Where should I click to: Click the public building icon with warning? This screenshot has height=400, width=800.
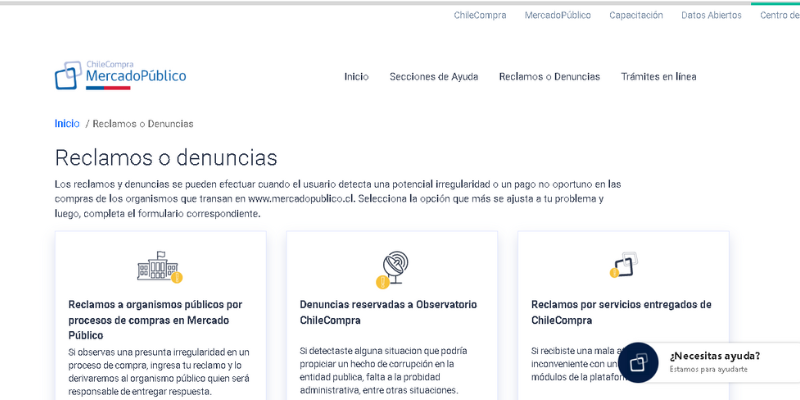pos(160,267)
